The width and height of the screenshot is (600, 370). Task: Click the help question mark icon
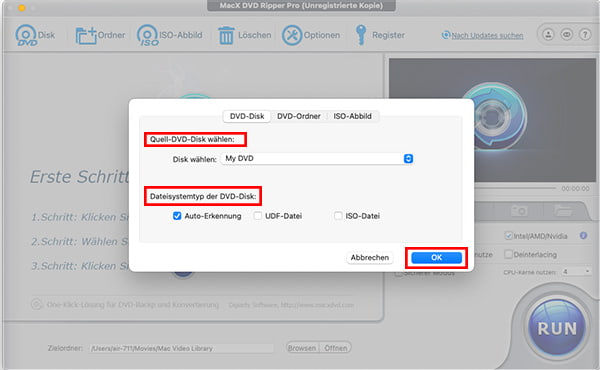(585, 35)
